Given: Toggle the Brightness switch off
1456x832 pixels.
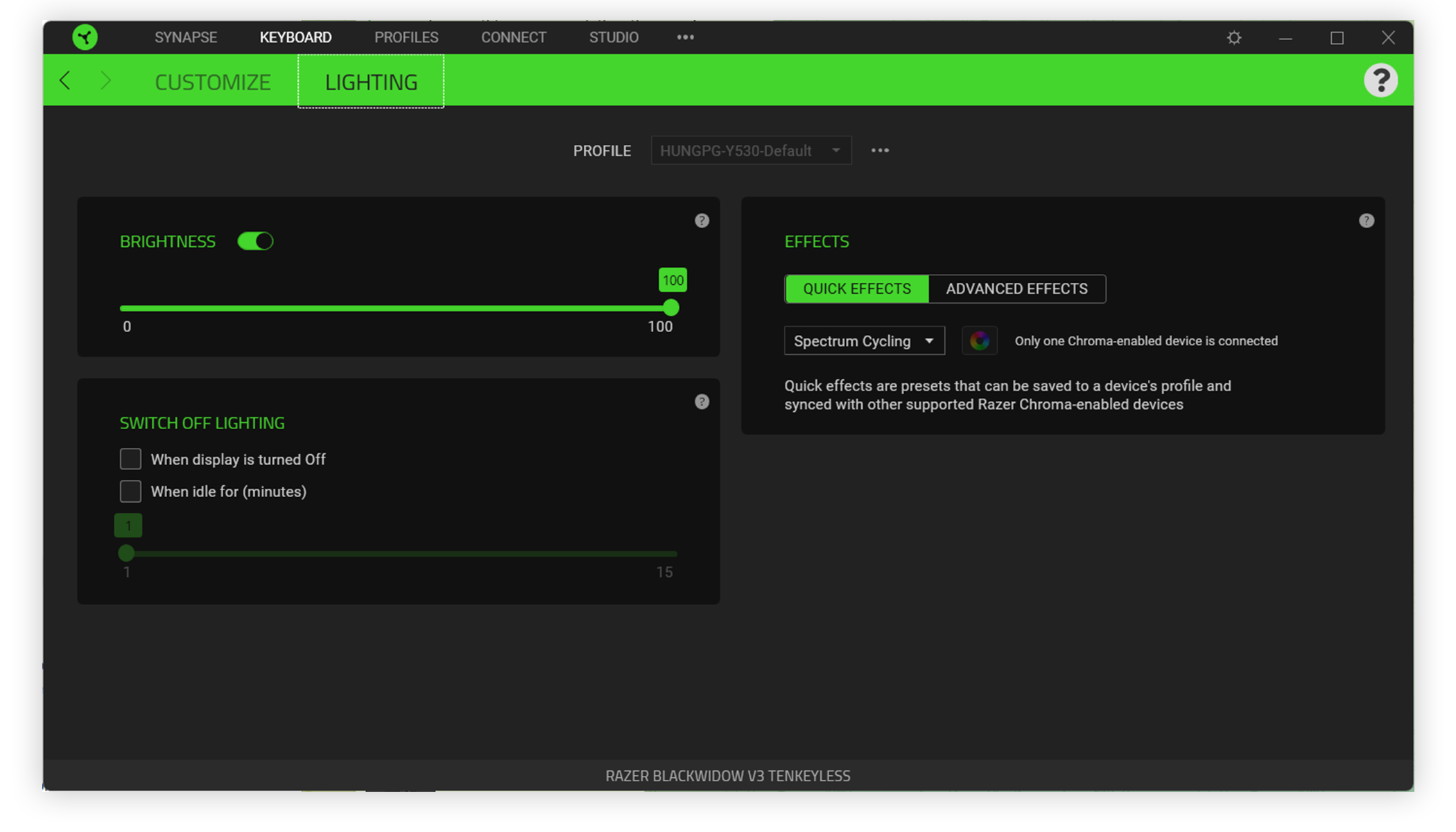Looking at the screenshot, I should tap(255, 241).
